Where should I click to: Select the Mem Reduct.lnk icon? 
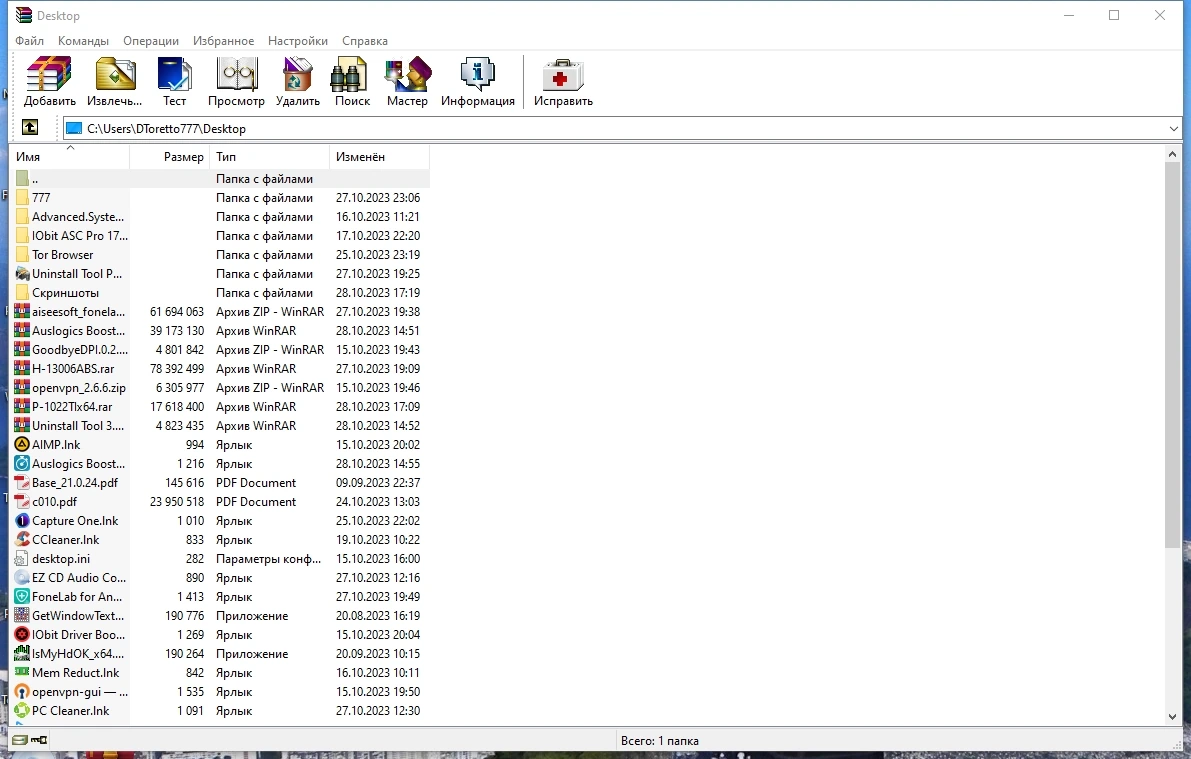tap(22, 672)
